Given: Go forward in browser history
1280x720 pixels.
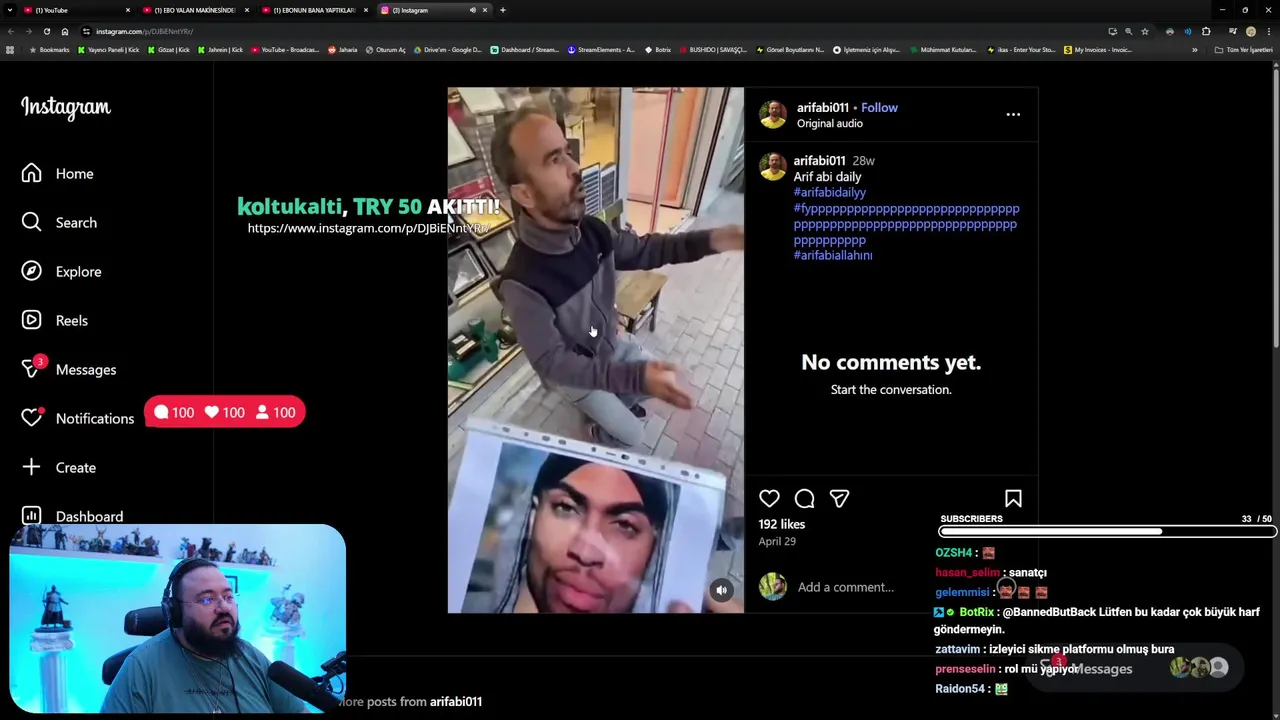Looking at the screenshot, I should point(28,31).
